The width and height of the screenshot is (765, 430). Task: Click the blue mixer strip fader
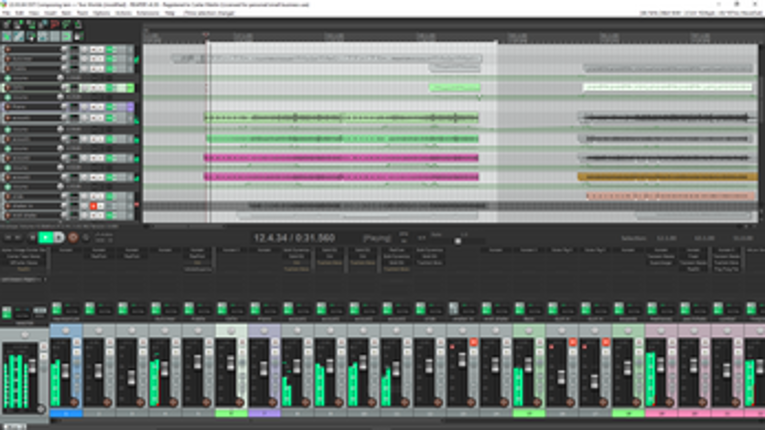[x=66, y=370]
